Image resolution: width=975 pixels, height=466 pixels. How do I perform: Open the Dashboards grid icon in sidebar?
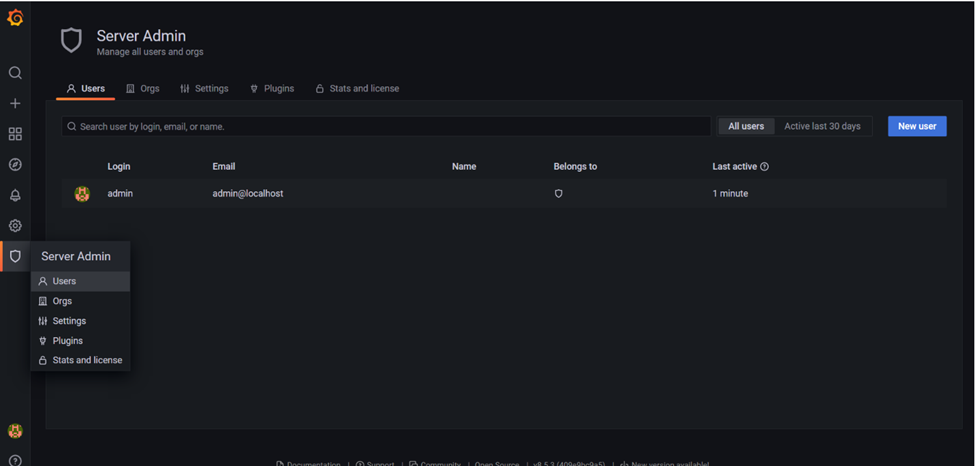pyautogui.click(x=16, y=134)
